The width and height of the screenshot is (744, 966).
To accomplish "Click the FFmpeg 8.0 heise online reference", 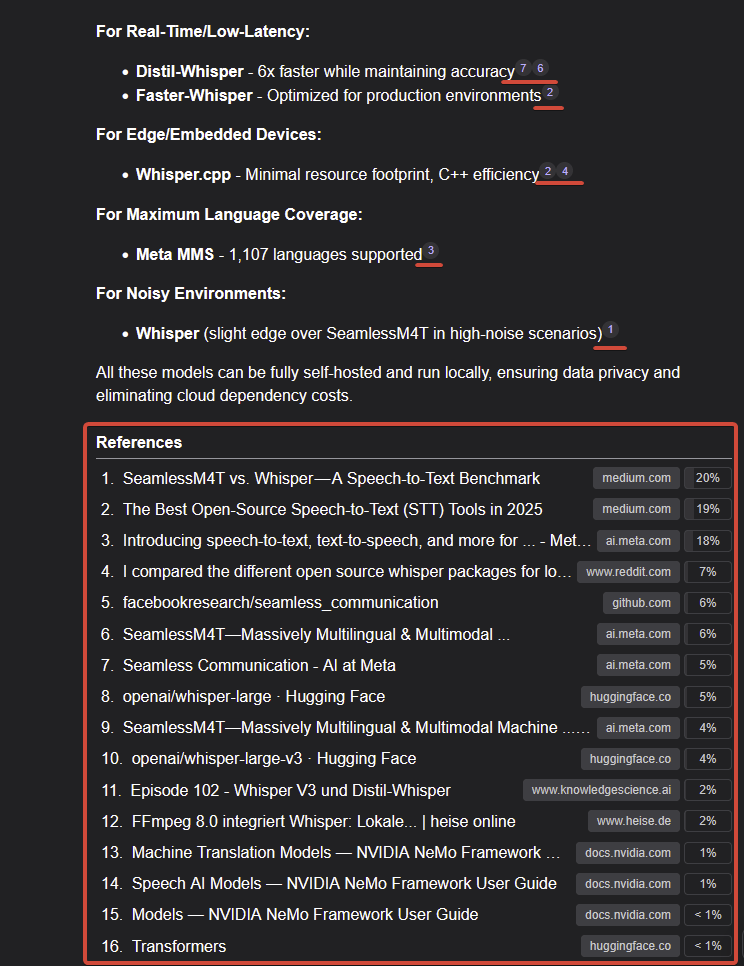I will click(323, 821).
